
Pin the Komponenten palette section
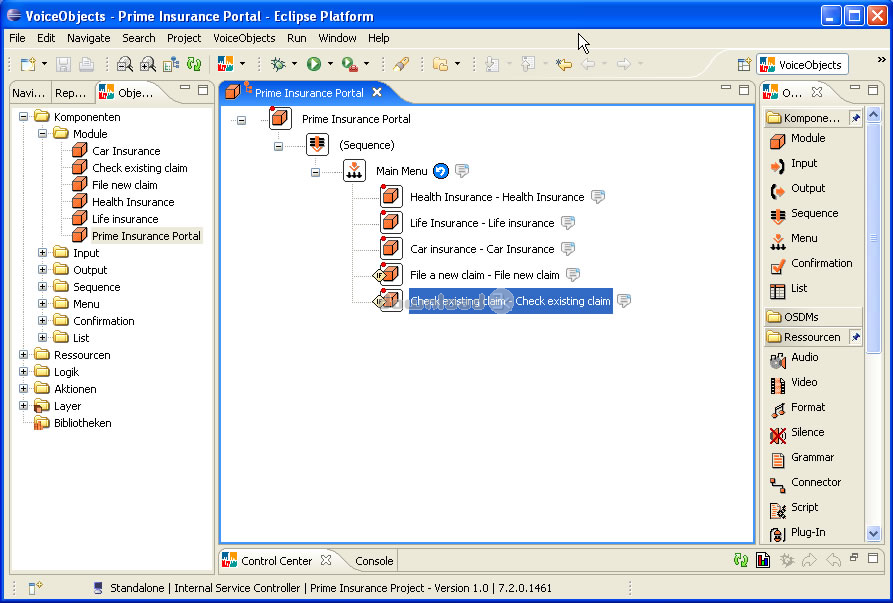tap(855, 118)
